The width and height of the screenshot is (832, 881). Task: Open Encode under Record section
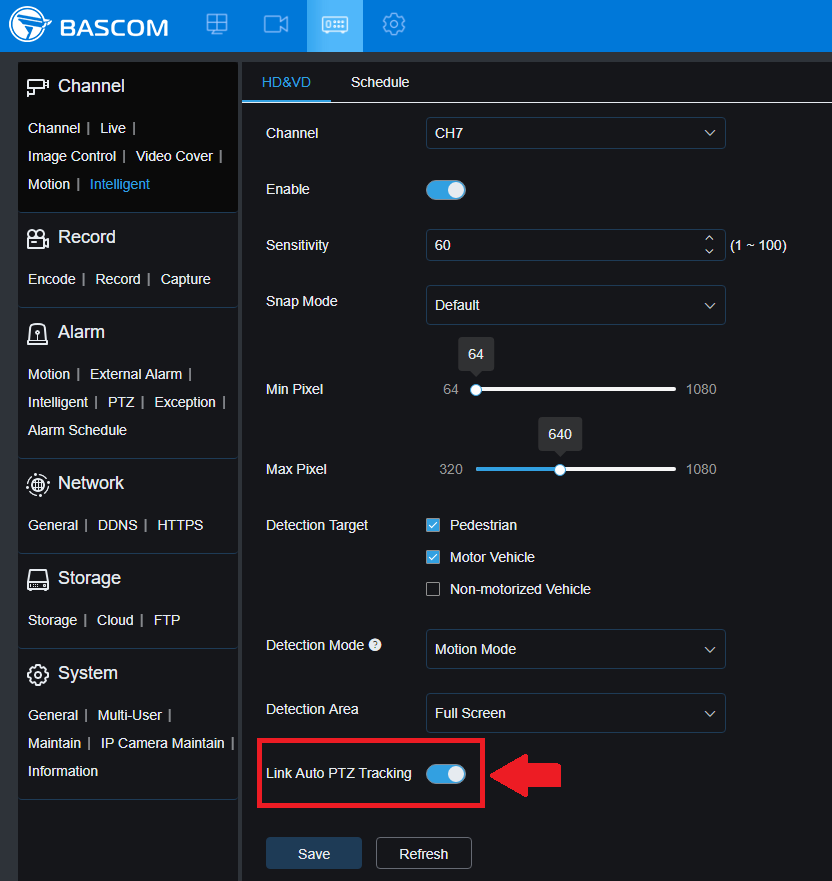(x=52, y=279)
